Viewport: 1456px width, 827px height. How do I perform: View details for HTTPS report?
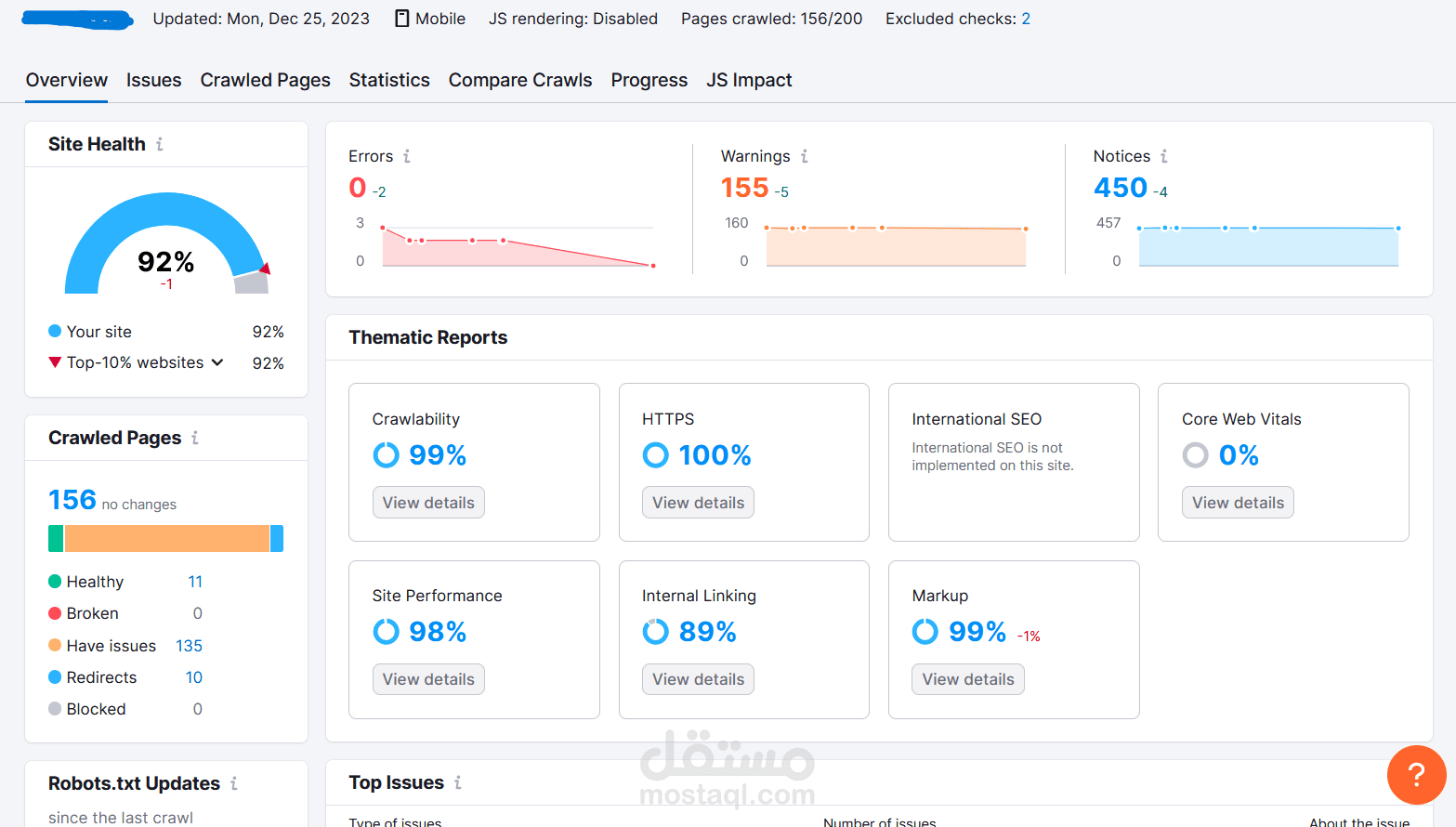click(x=698, y=503)
